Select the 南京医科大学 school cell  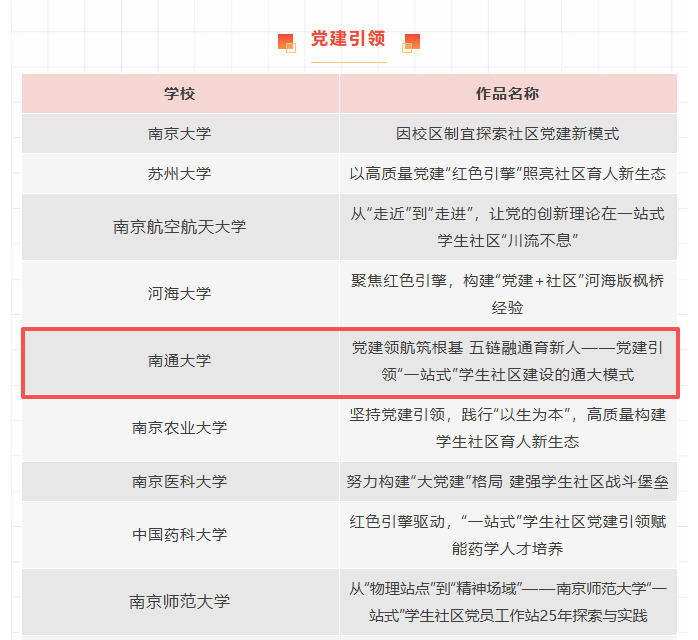pos(180,482)
